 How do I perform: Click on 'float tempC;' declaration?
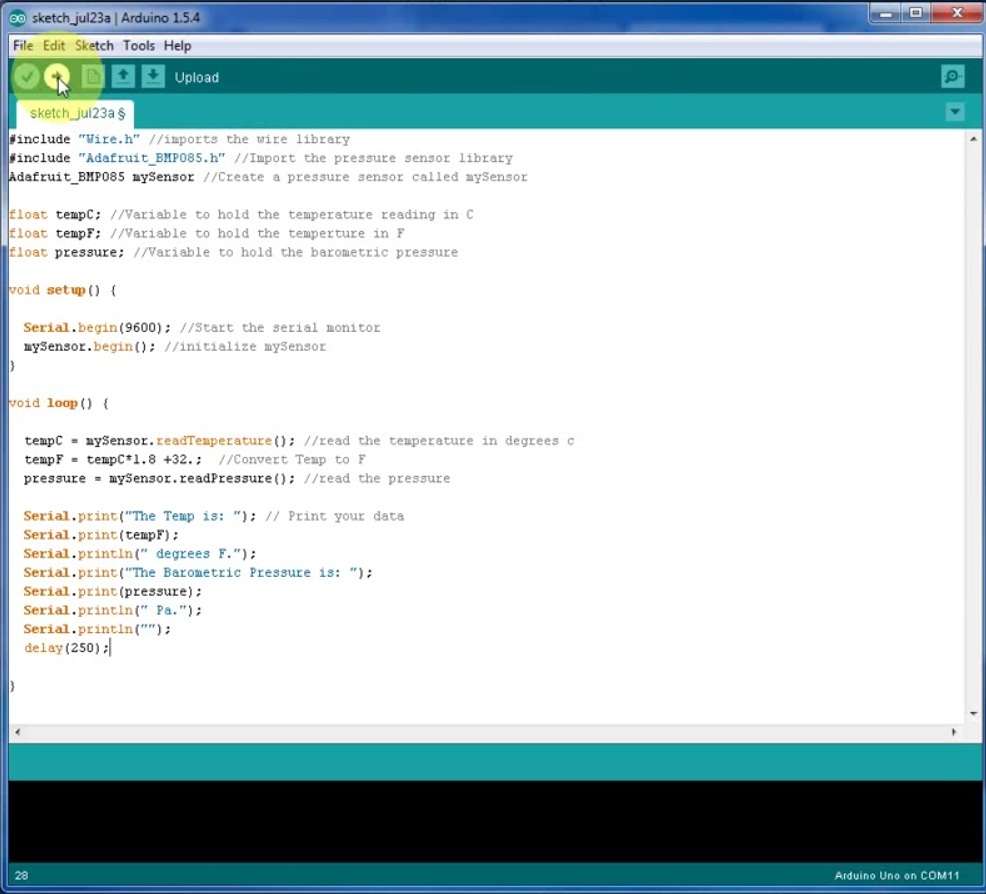(x=55, y=214)
